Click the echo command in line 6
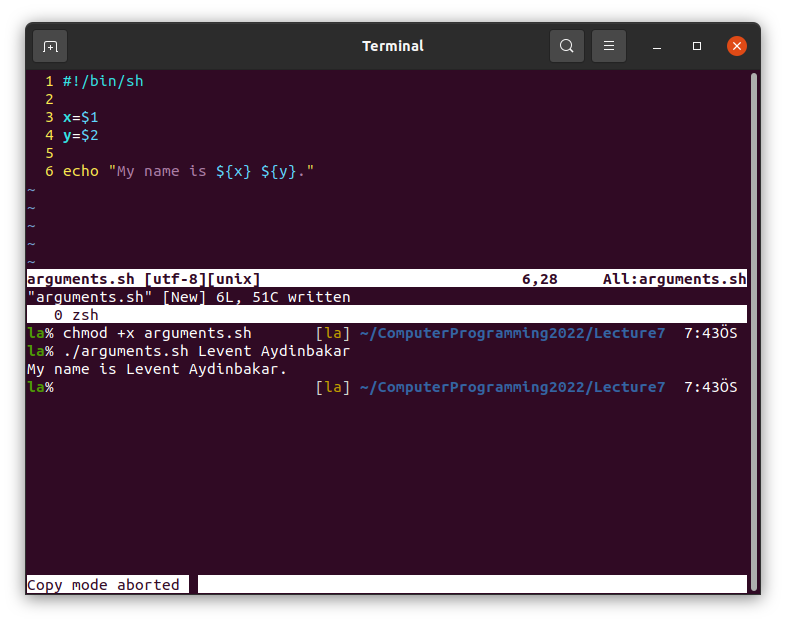Screen dimensions: 786x623 tap(81, 171)
